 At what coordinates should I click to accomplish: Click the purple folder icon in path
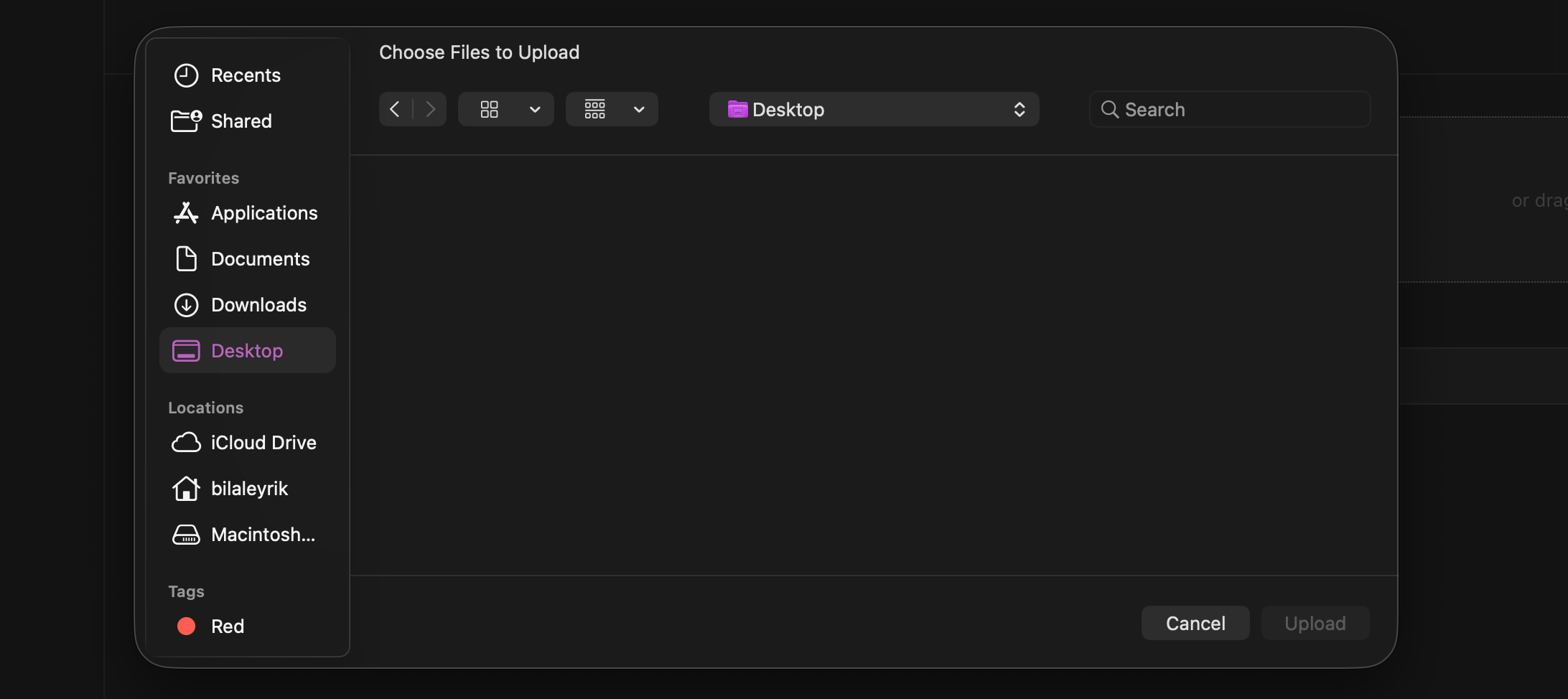737,109
